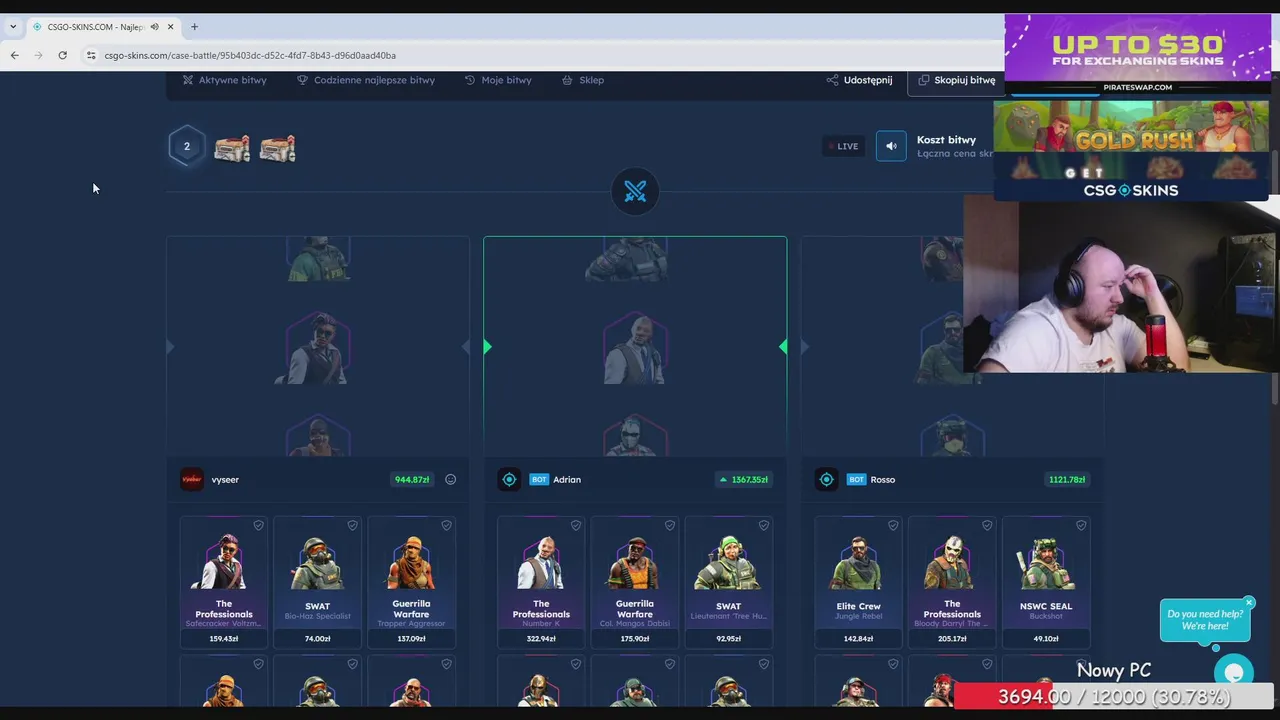Open the Sklep section

tap(583, 80)
